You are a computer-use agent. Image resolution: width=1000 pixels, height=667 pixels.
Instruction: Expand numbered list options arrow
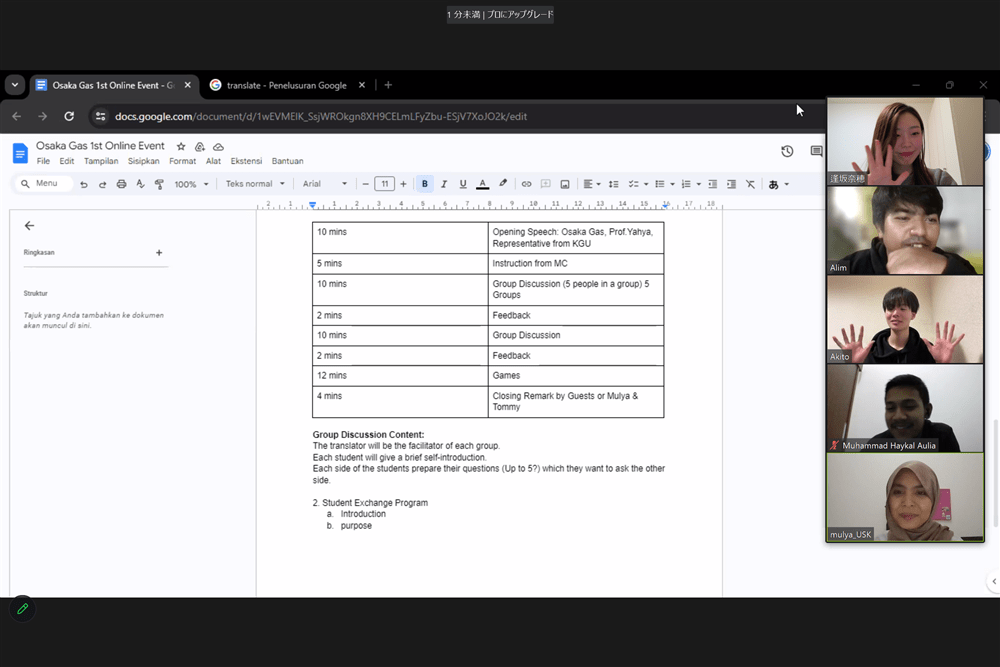[x=699, y=184]
